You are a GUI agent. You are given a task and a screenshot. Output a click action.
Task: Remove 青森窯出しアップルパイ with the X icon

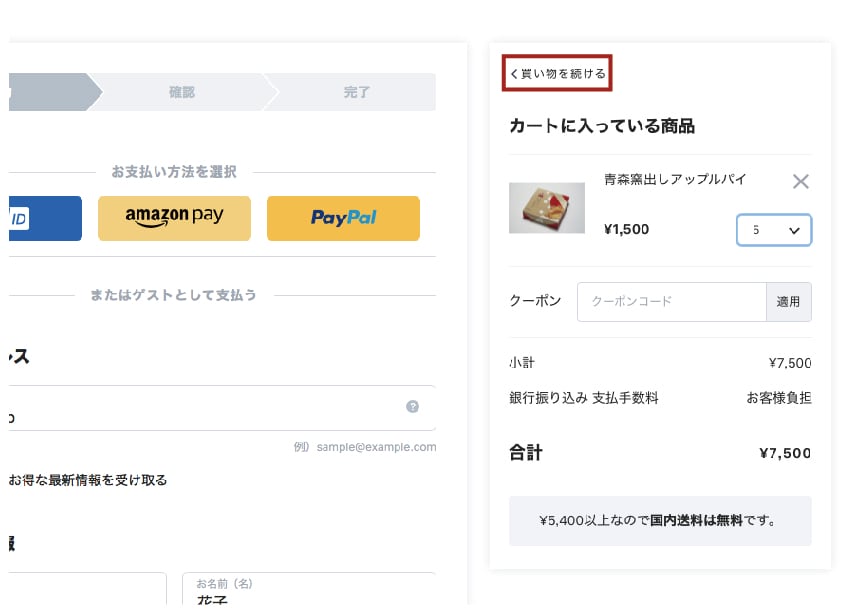800,181
